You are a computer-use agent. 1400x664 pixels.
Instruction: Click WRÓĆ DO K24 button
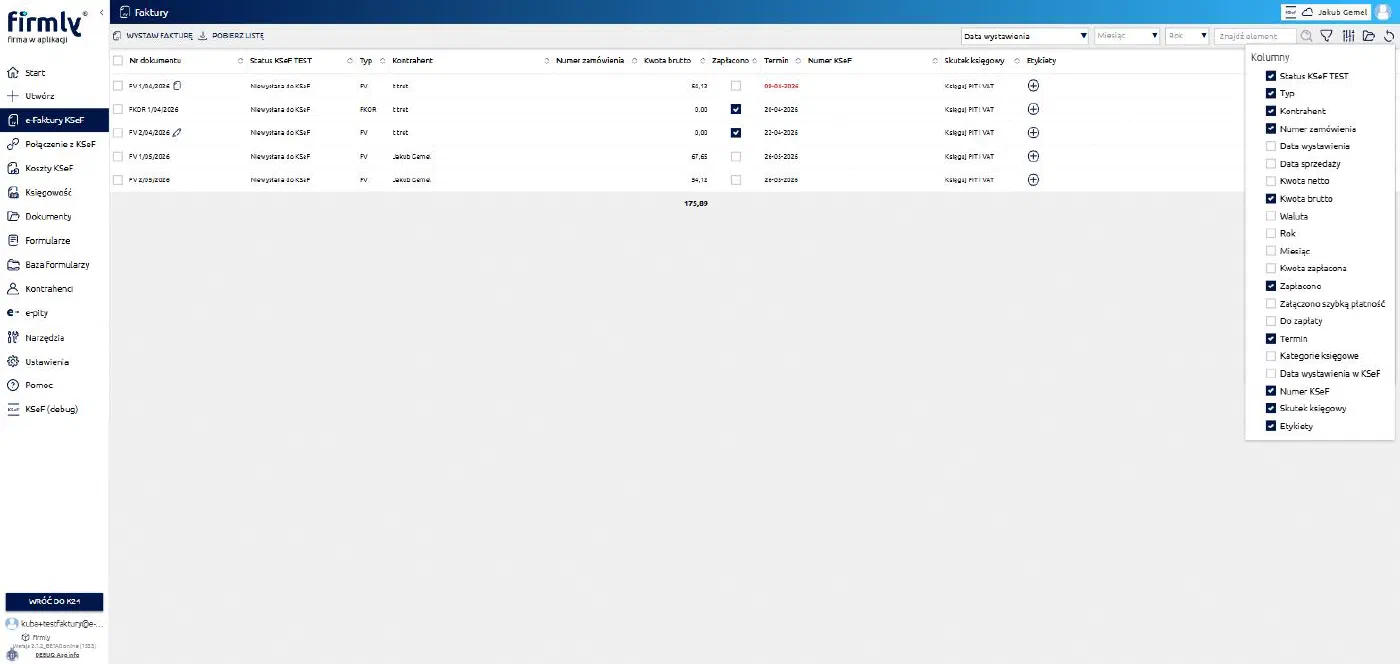[54, 601]
